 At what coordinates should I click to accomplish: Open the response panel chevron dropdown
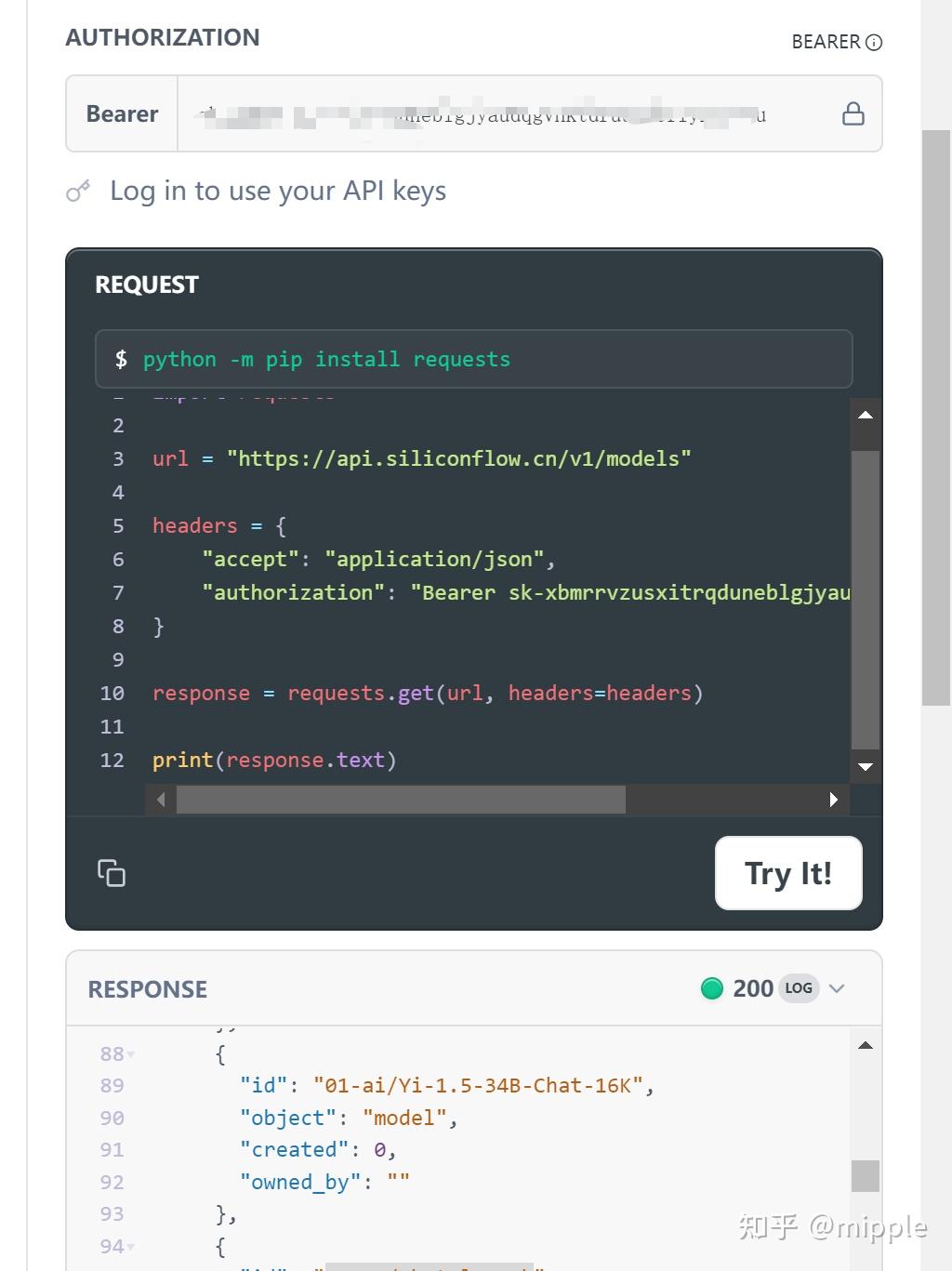[837, 988]
